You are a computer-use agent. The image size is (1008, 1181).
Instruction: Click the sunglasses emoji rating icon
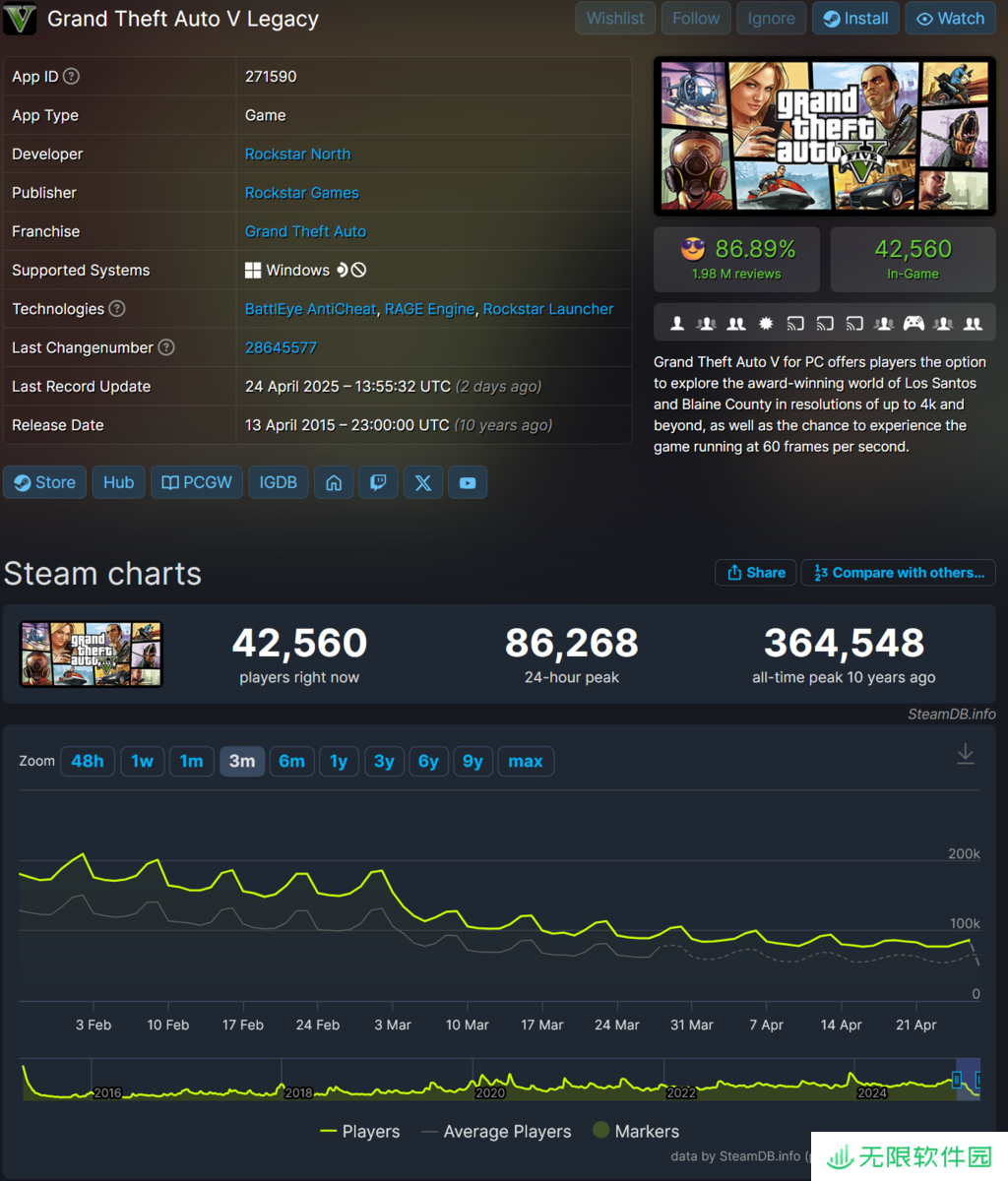coord(693,249)
